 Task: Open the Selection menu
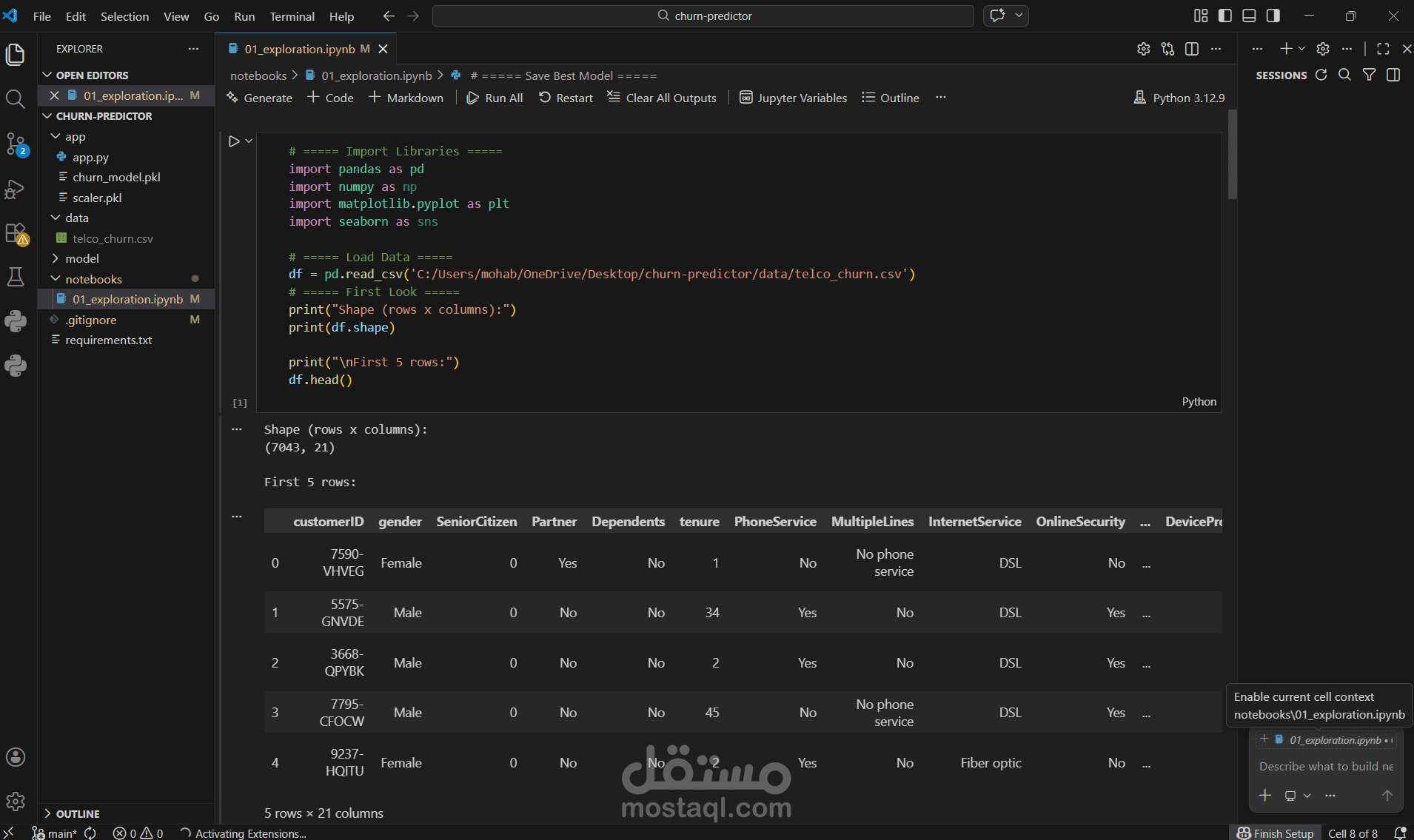point(124,16)
